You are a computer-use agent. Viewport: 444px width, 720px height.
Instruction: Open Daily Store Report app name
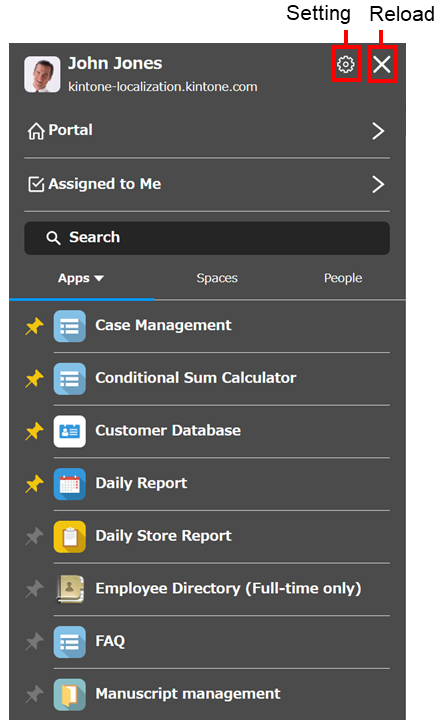163,536
